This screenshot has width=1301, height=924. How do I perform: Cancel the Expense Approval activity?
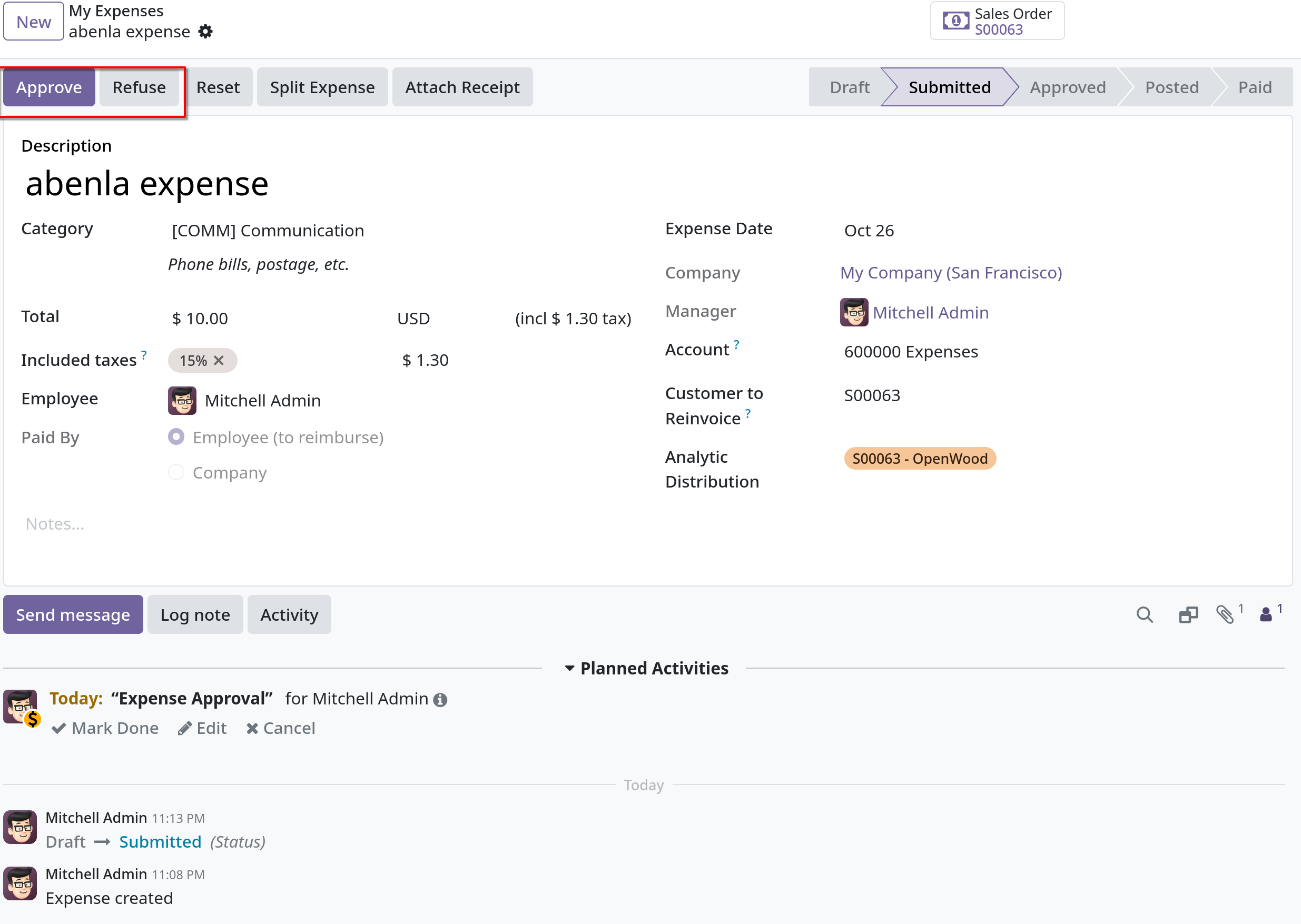[281, 728]
